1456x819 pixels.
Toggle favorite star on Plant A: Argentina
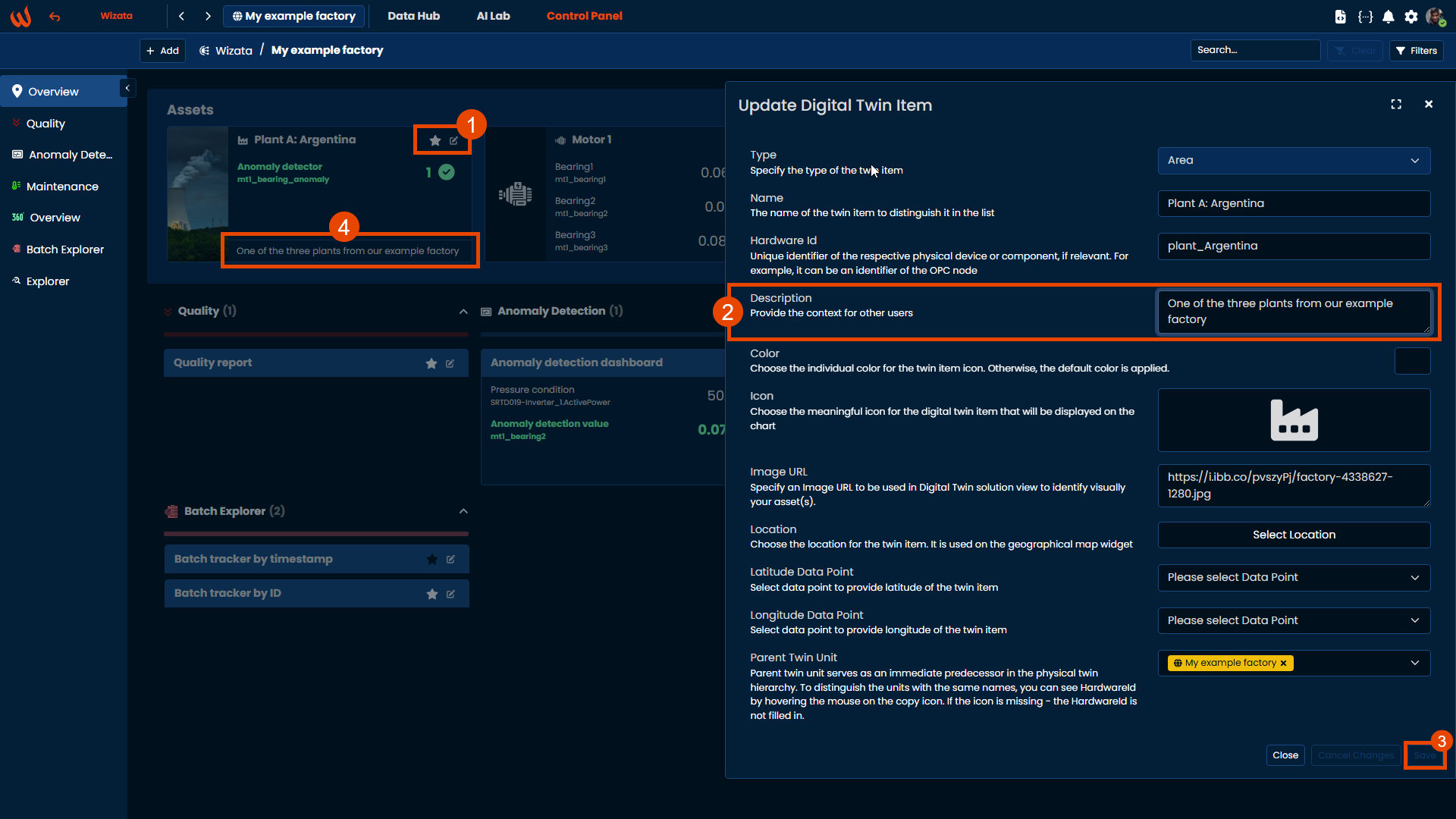click(435, 140)
